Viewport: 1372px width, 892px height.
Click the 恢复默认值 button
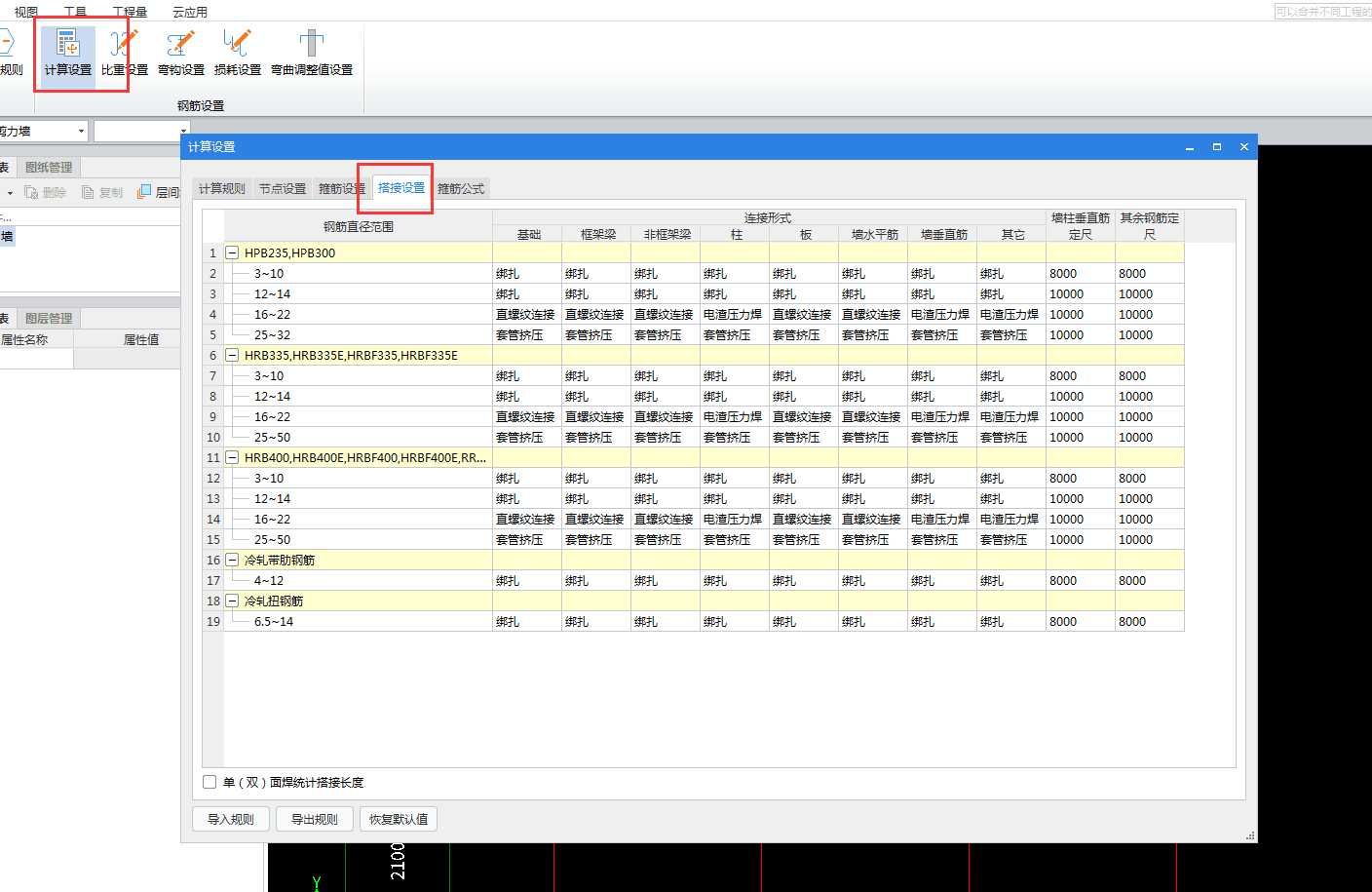tap(399, 819)
